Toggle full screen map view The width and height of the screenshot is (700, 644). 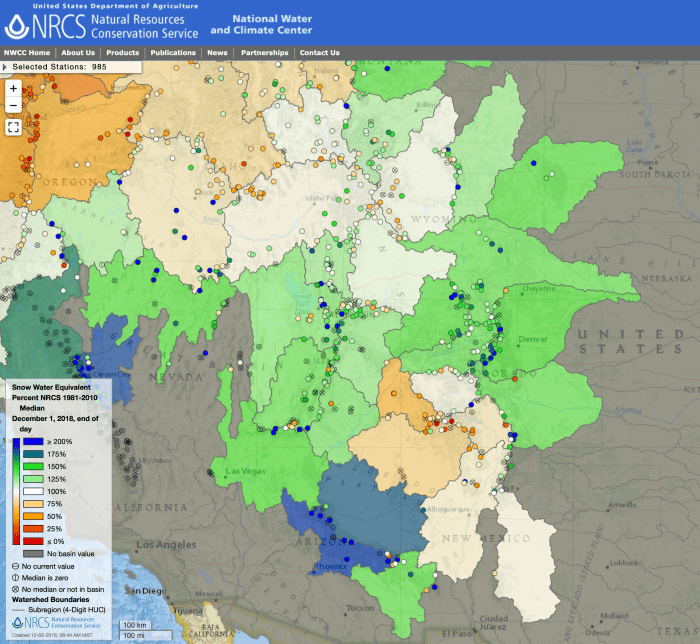click(x=13, y=127)
